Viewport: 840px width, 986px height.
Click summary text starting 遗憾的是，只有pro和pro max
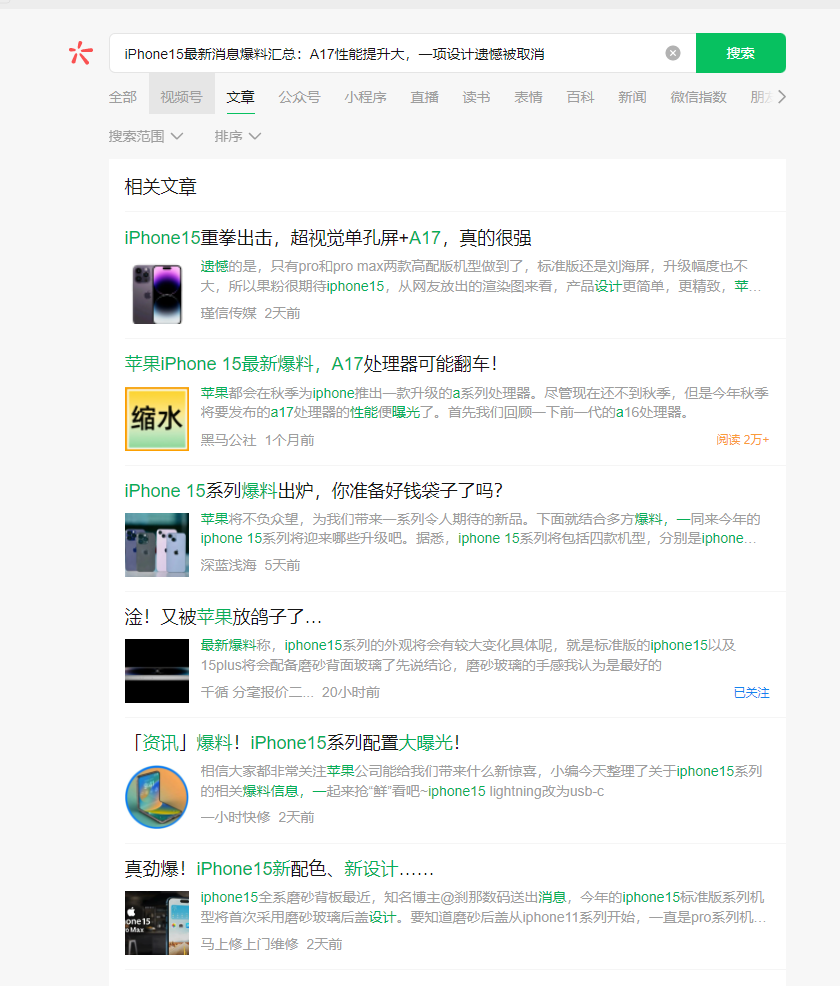481,276
